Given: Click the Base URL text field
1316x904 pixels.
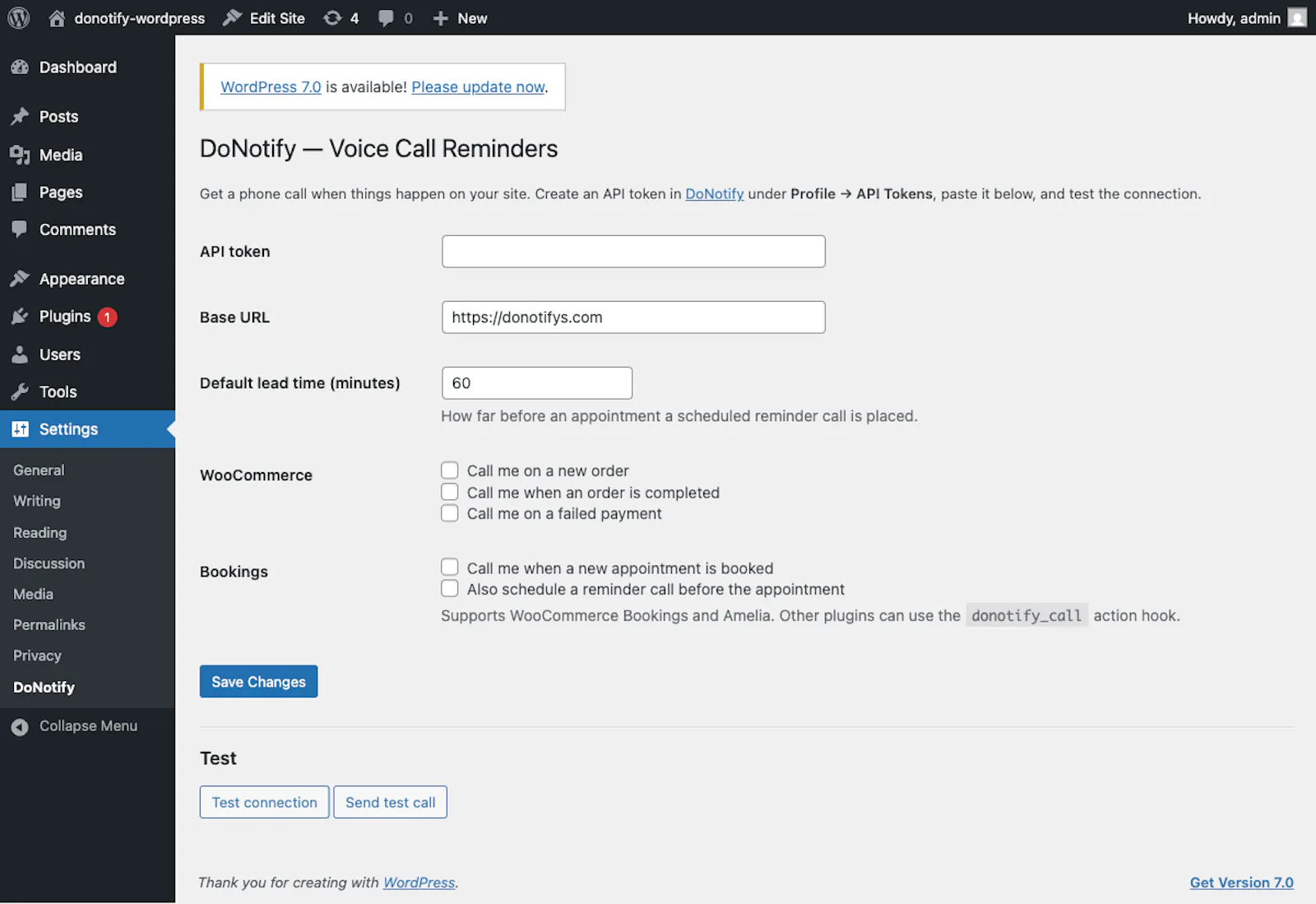Looking at the screenshot, I should [x=633, y=318].
